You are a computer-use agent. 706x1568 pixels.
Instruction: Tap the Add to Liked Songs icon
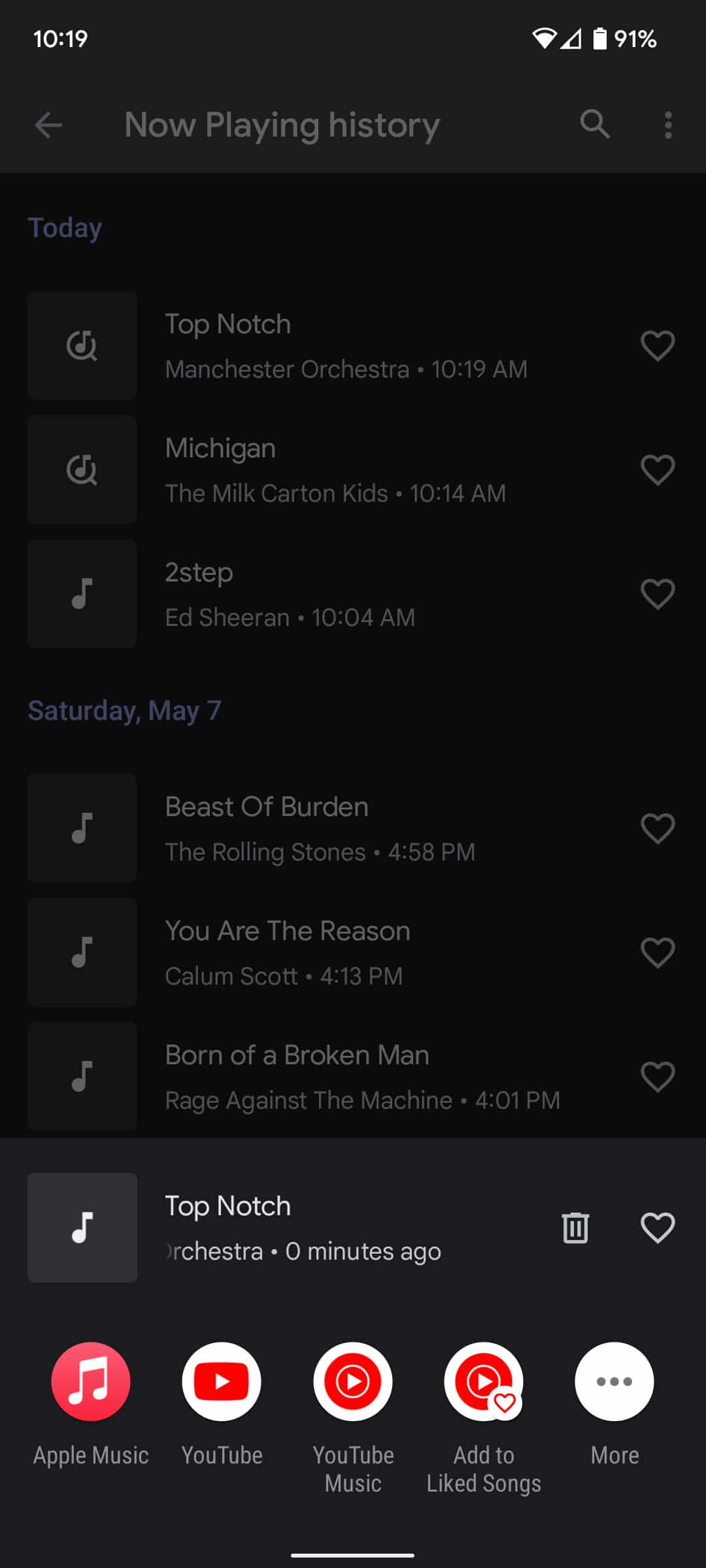click(x=484, y=1381)
